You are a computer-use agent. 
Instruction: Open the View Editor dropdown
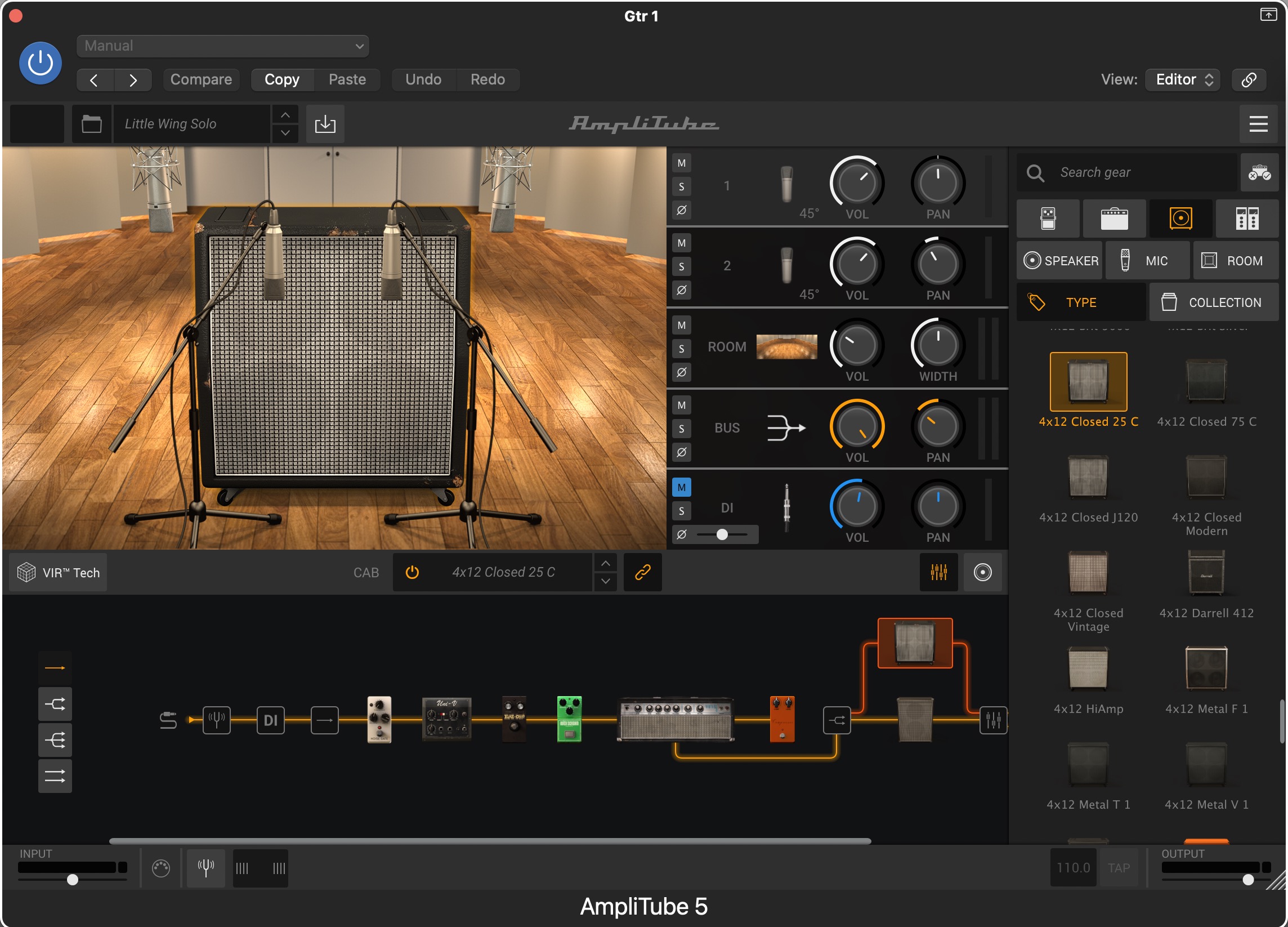pos(1183,79)
